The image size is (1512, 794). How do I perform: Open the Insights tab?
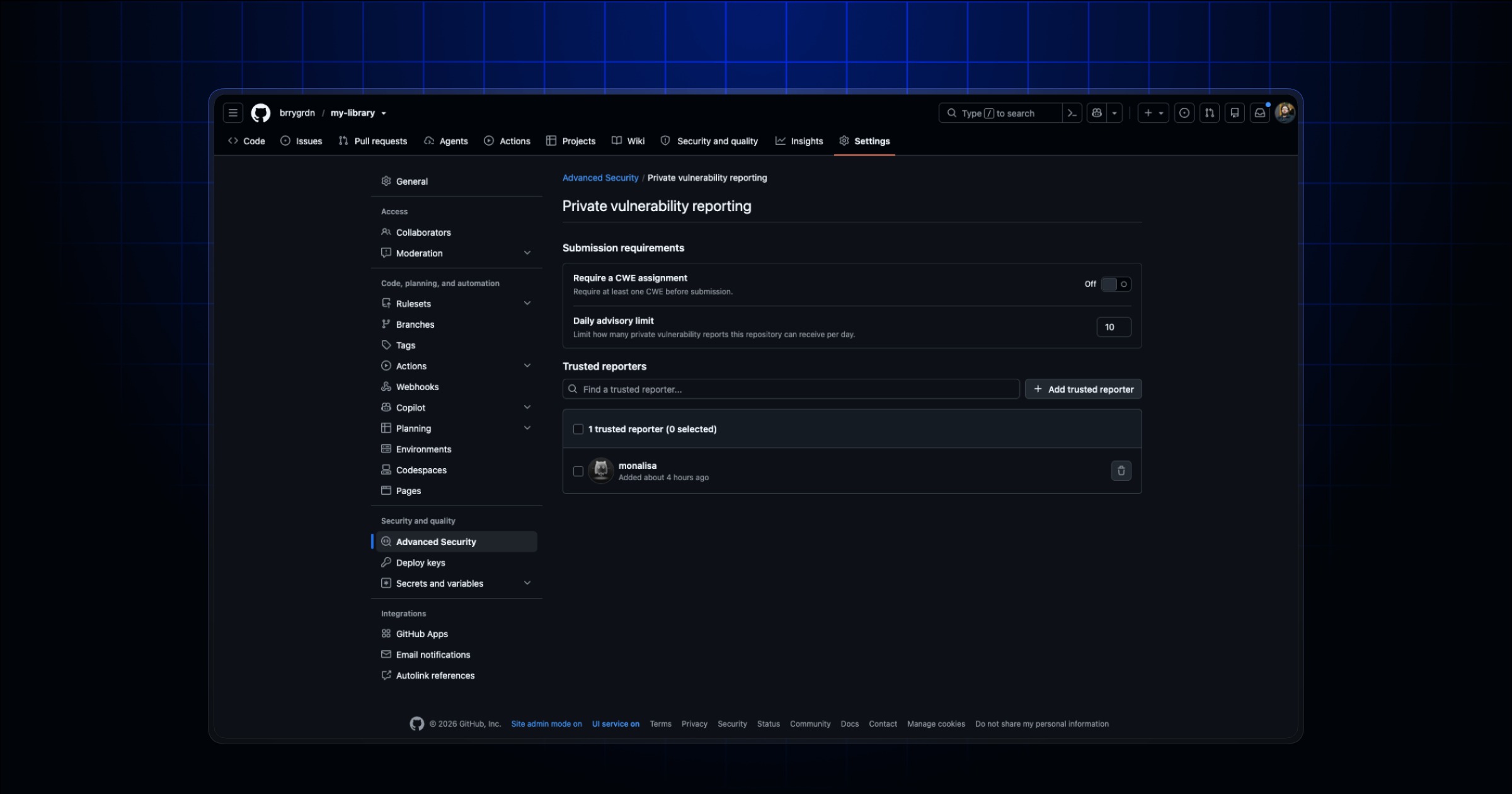799,141
